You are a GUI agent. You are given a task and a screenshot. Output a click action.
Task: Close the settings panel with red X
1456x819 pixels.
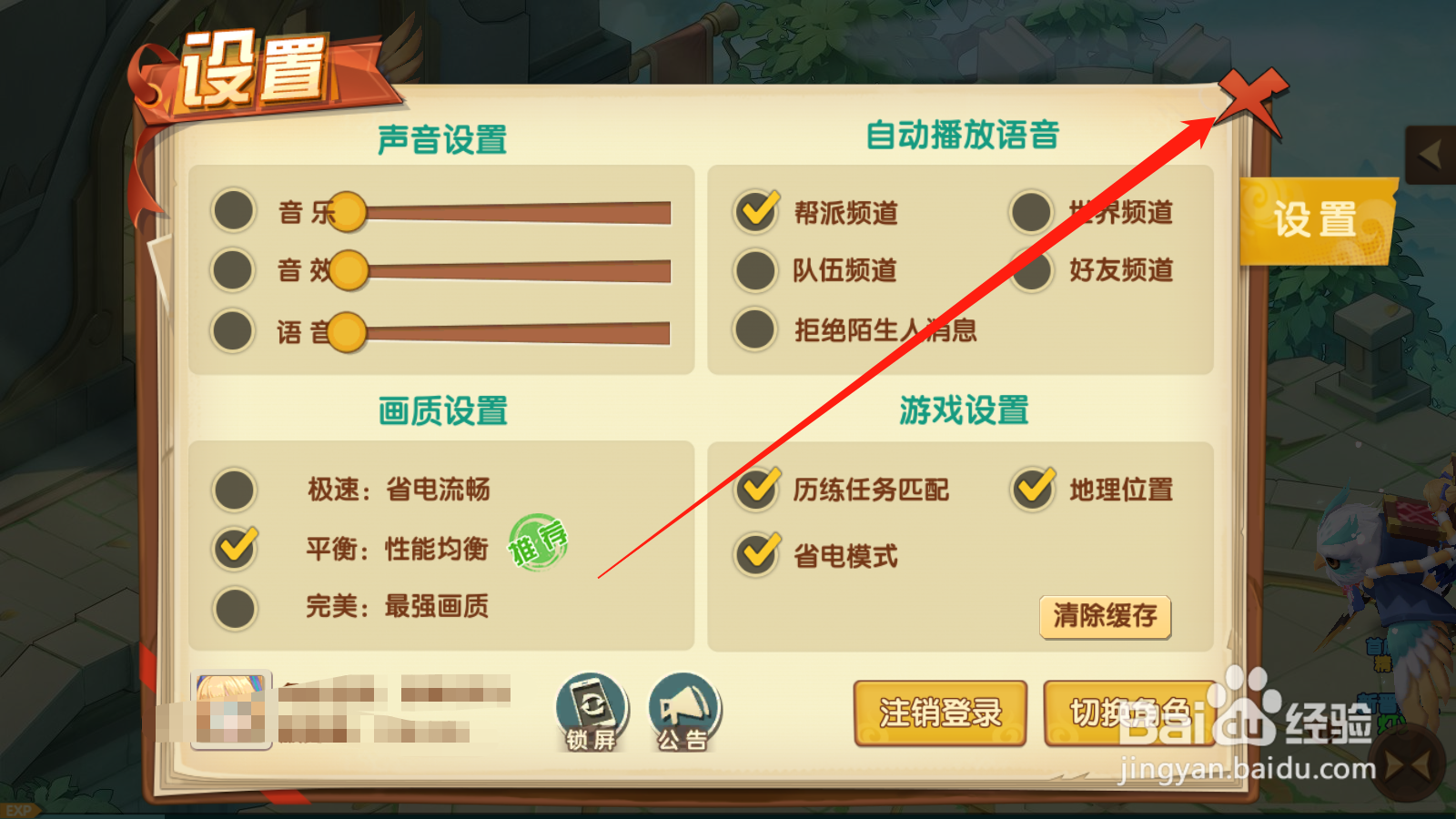pyautogui.click(x=1252, y=100)
